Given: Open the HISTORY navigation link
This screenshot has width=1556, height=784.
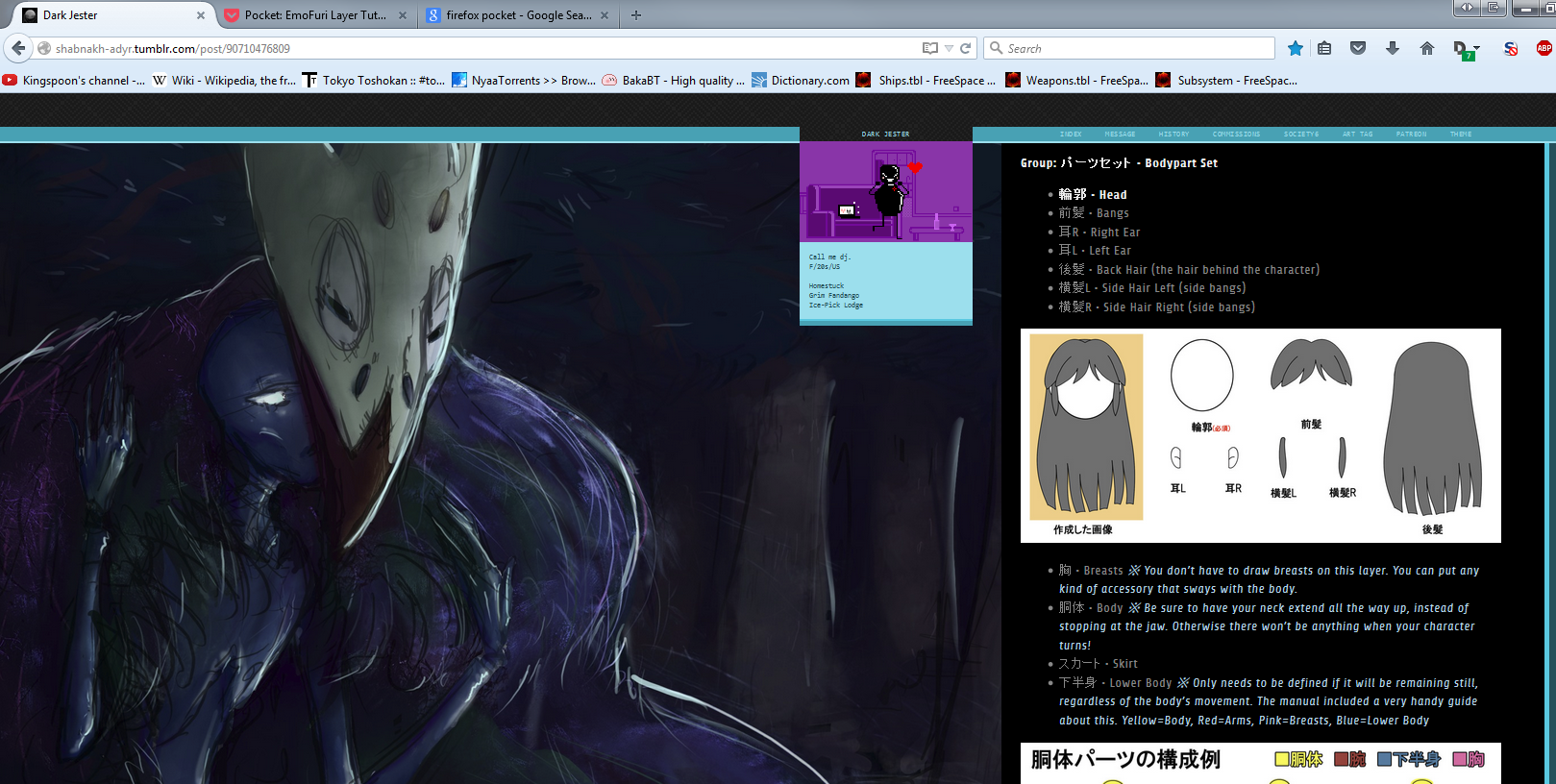Looking at the screenshot, I should (x=1173, y=135).
